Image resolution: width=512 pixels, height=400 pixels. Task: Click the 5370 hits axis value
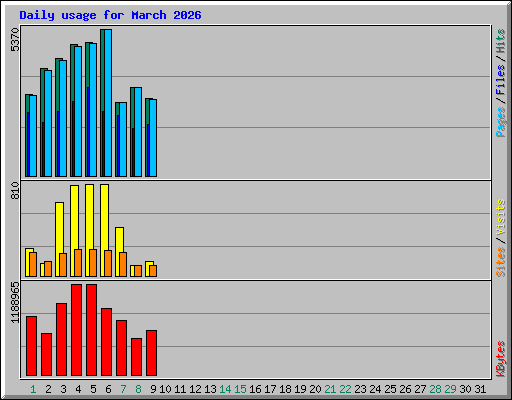point(15,40)
